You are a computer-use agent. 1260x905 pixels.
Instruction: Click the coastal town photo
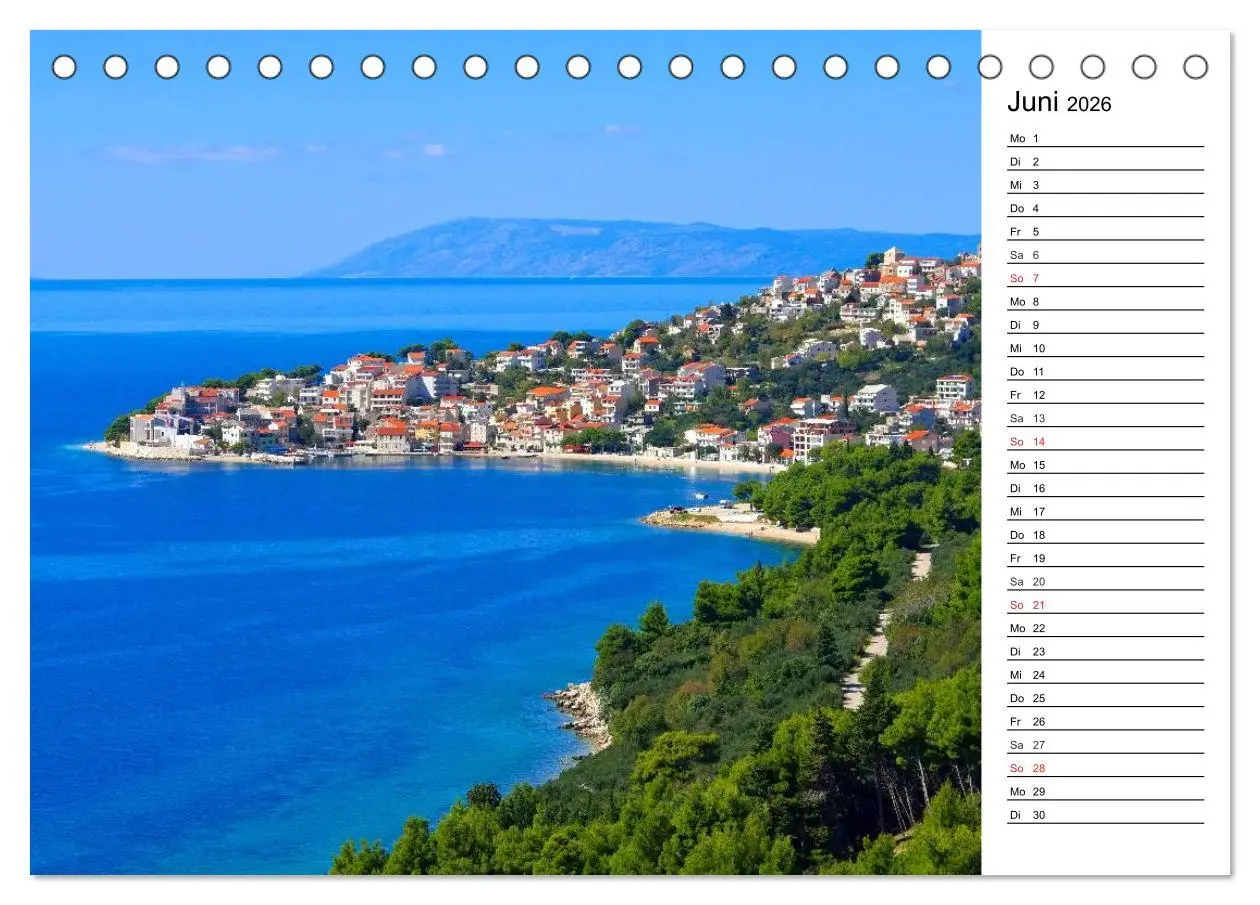[x=505, y=452]
